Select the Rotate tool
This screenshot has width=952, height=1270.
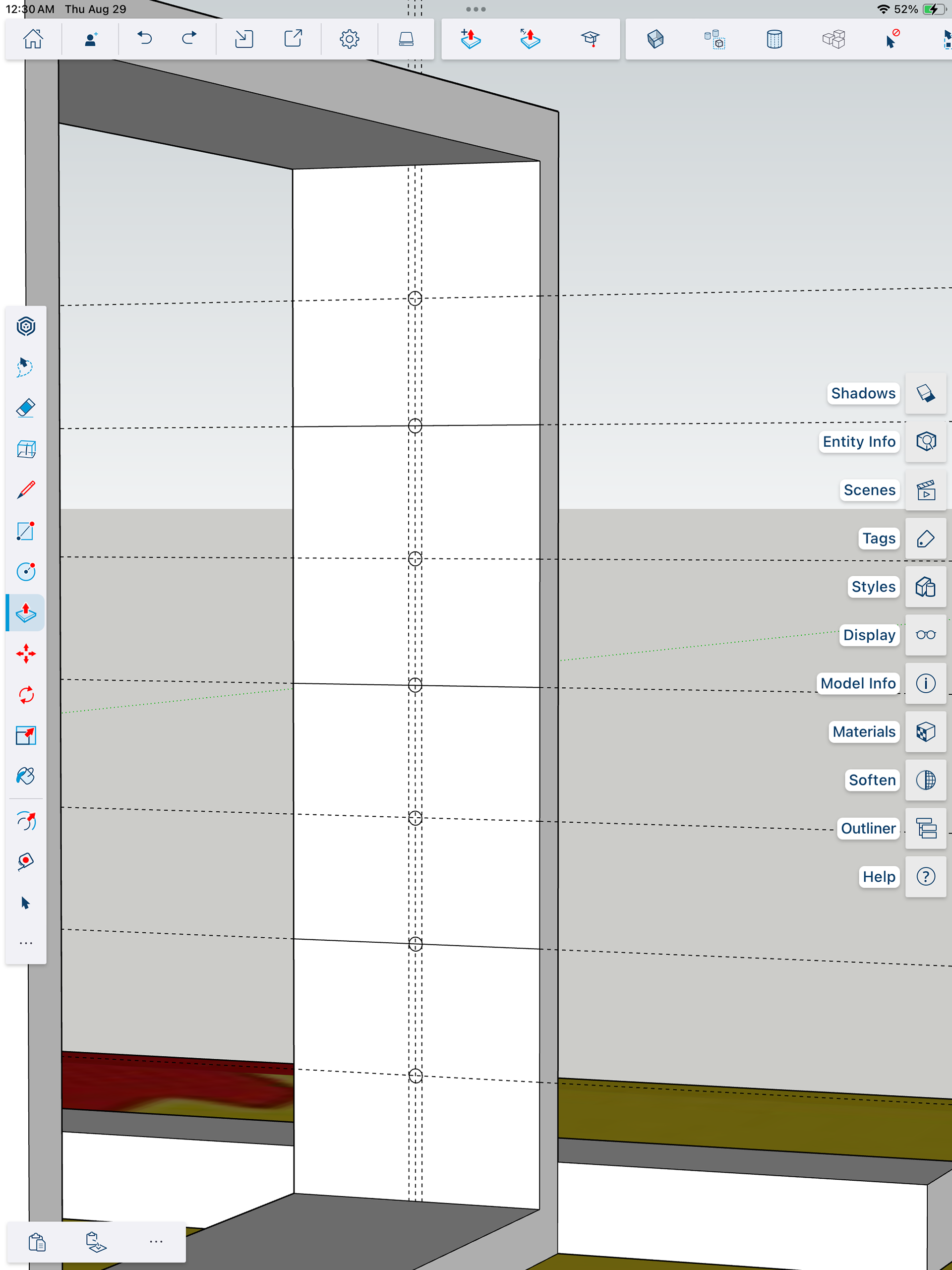coord(26,695)
